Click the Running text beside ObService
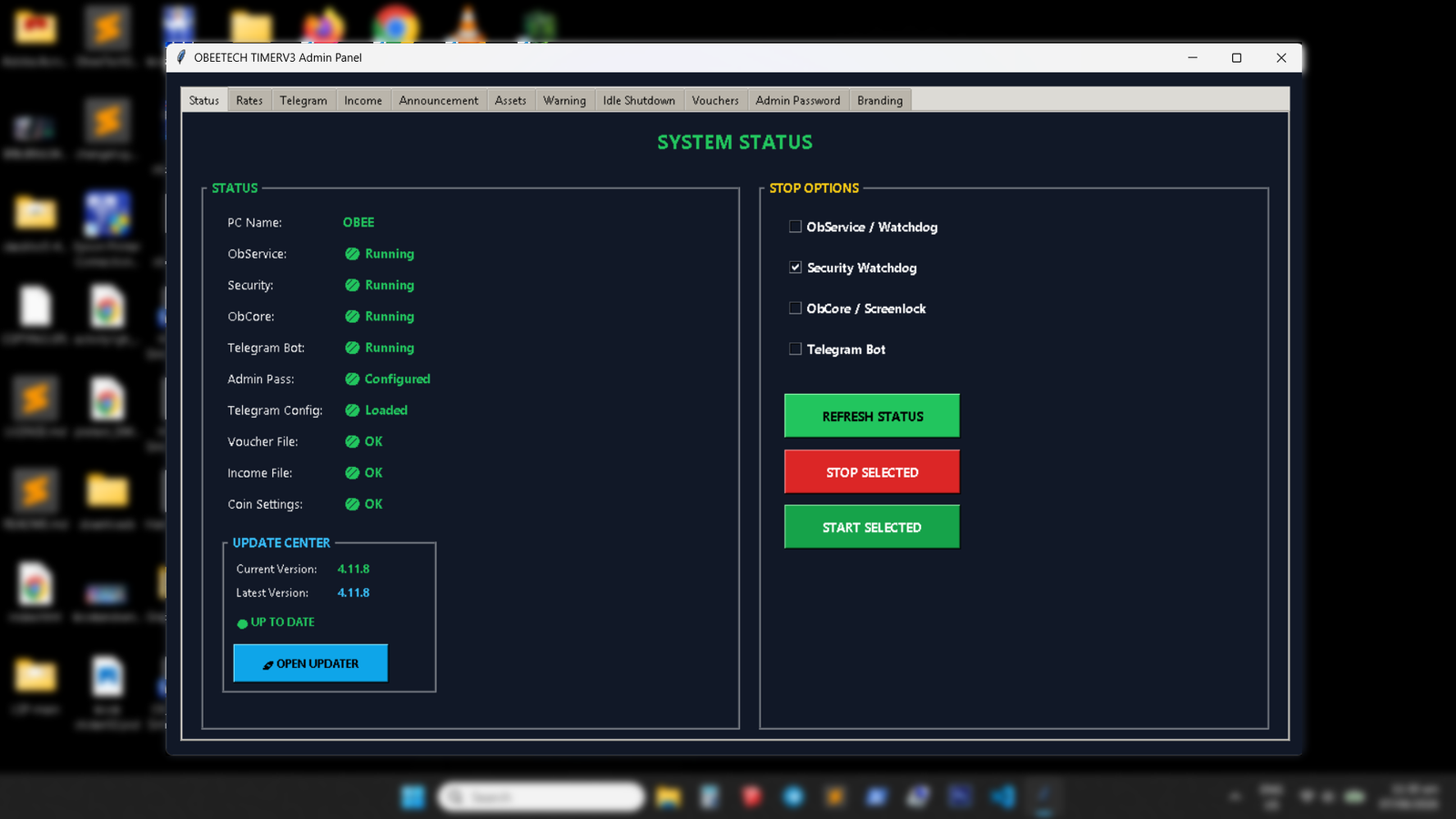The image size is (1456, 819). tap(389, 254)
